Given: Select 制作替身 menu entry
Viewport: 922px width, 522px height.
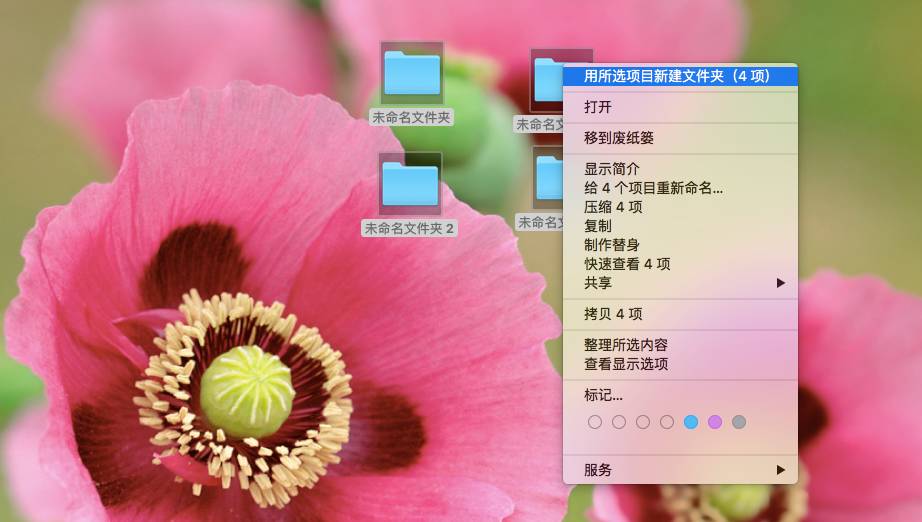Looking at the screenshot, I should click(680, 245).
